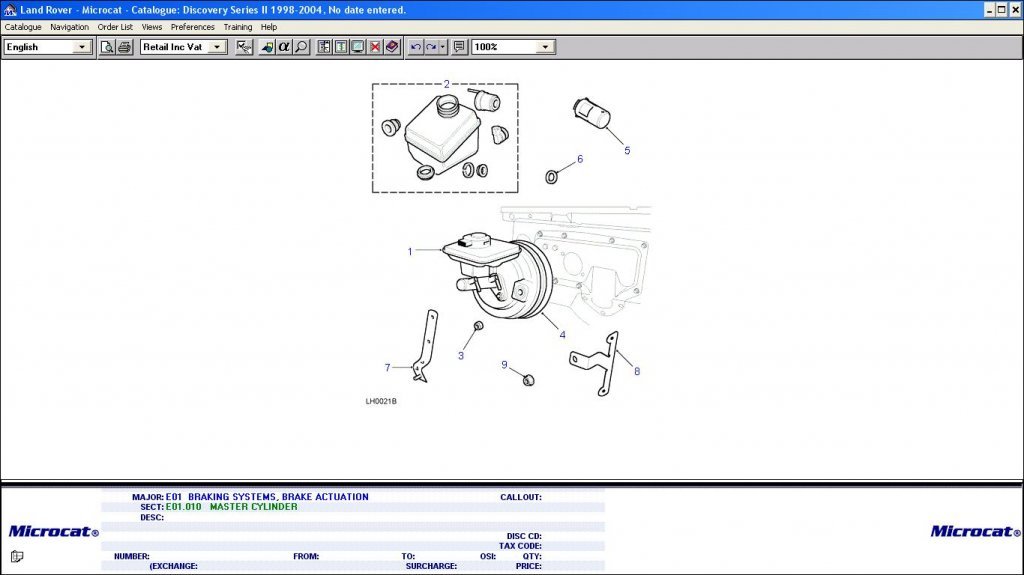This screenshot has width=1024, height=575.
Task: Select callout number 2 above the reservoir kit
Action: pyautogui.click(x=447, y=84)
